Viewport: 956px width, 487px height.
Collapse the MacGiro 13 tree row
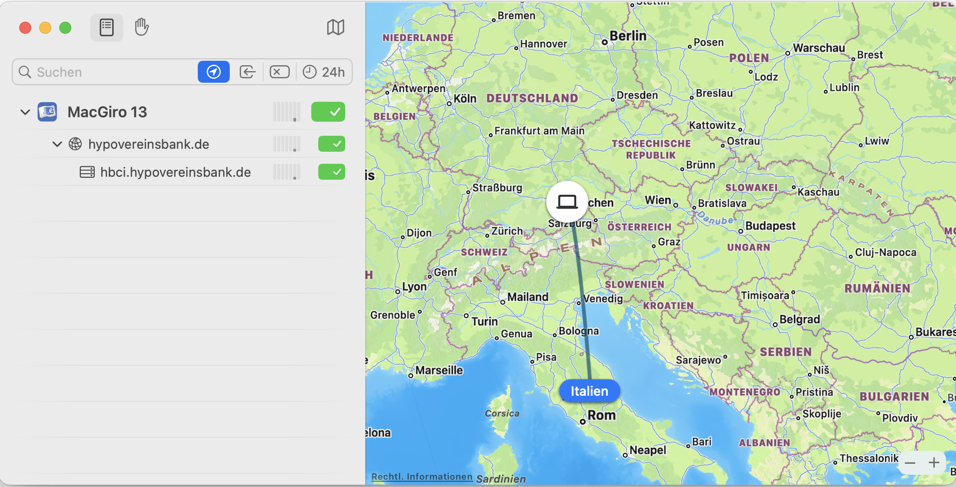point(25,112)
